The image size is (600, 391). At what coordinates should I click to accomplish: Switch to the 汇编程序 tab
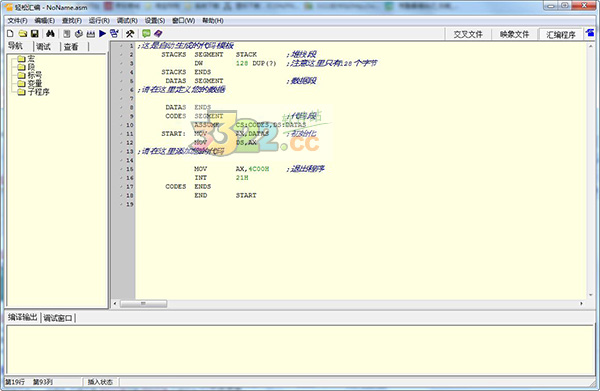pyautogui.click(x=561, y=34)
